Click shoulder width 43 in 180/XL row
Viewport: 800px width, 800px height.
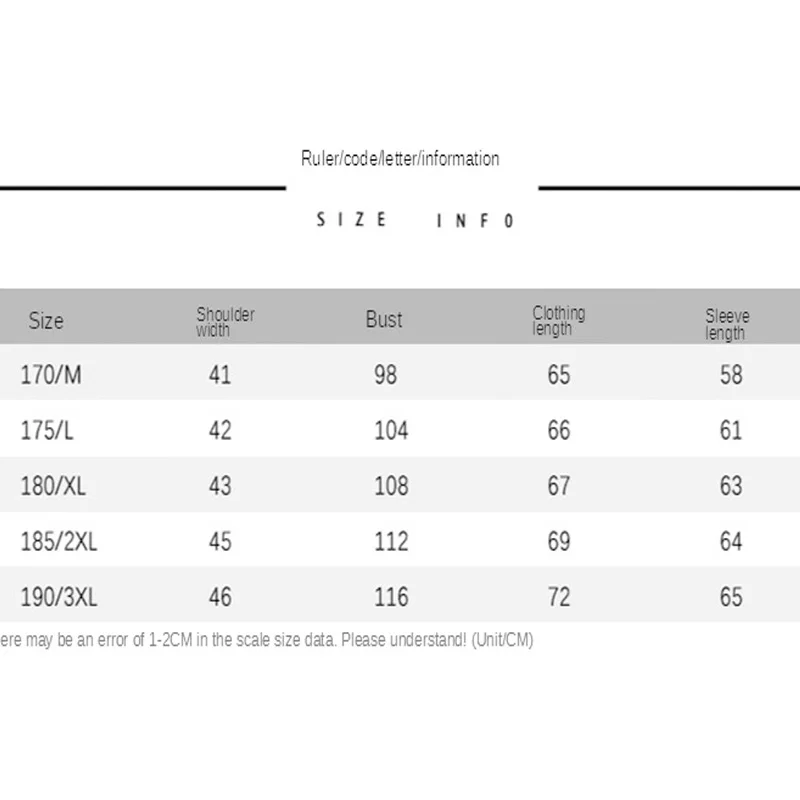[220, 486]
